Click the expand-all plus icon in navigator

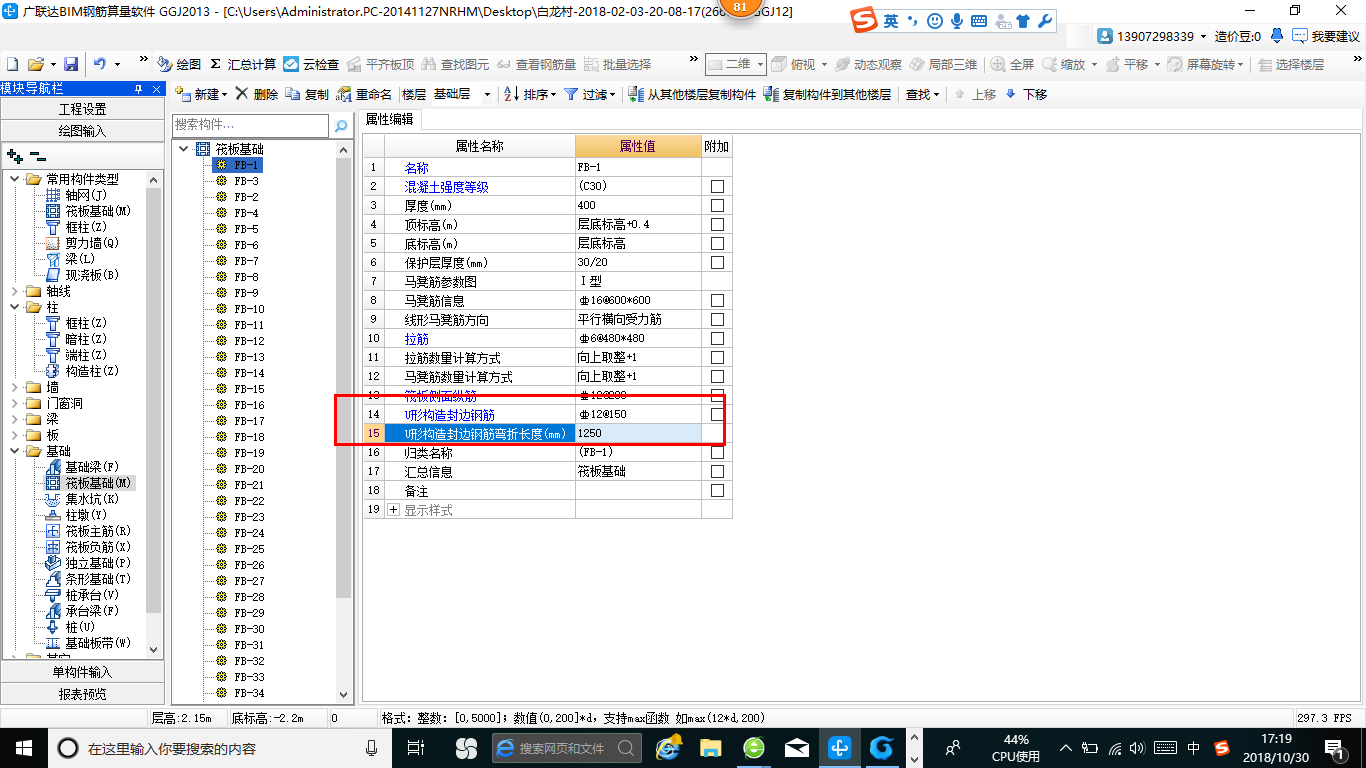14,156
